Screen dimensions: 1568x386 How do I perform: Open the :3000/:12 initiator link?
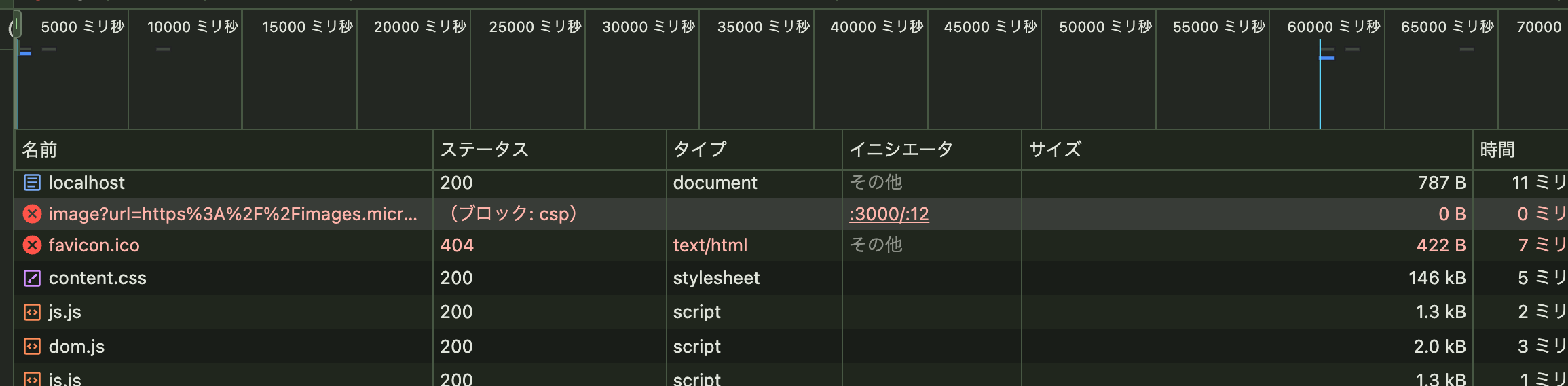pyautogui.click(x=889, y=214)
